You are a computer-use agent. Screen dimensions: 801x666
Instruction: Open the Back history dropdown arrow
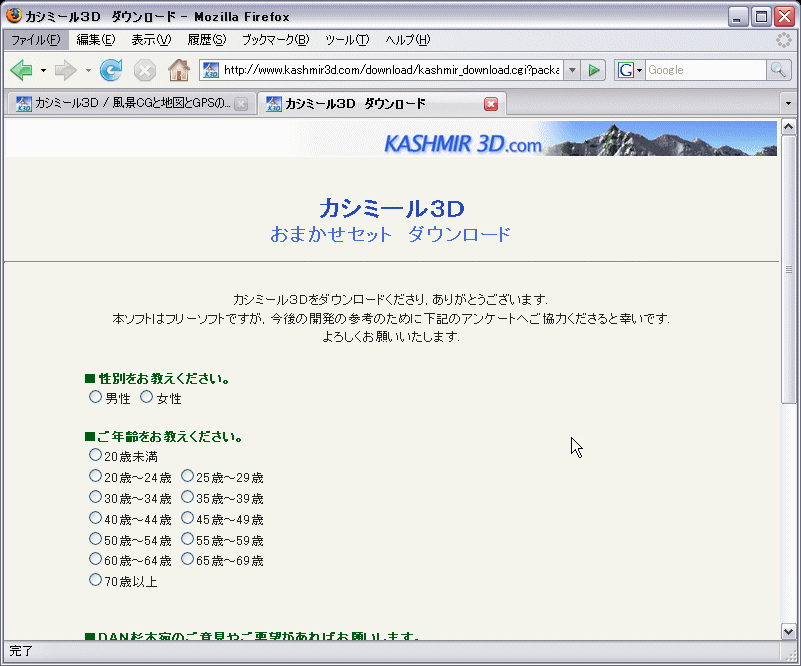tap(43, 70)
